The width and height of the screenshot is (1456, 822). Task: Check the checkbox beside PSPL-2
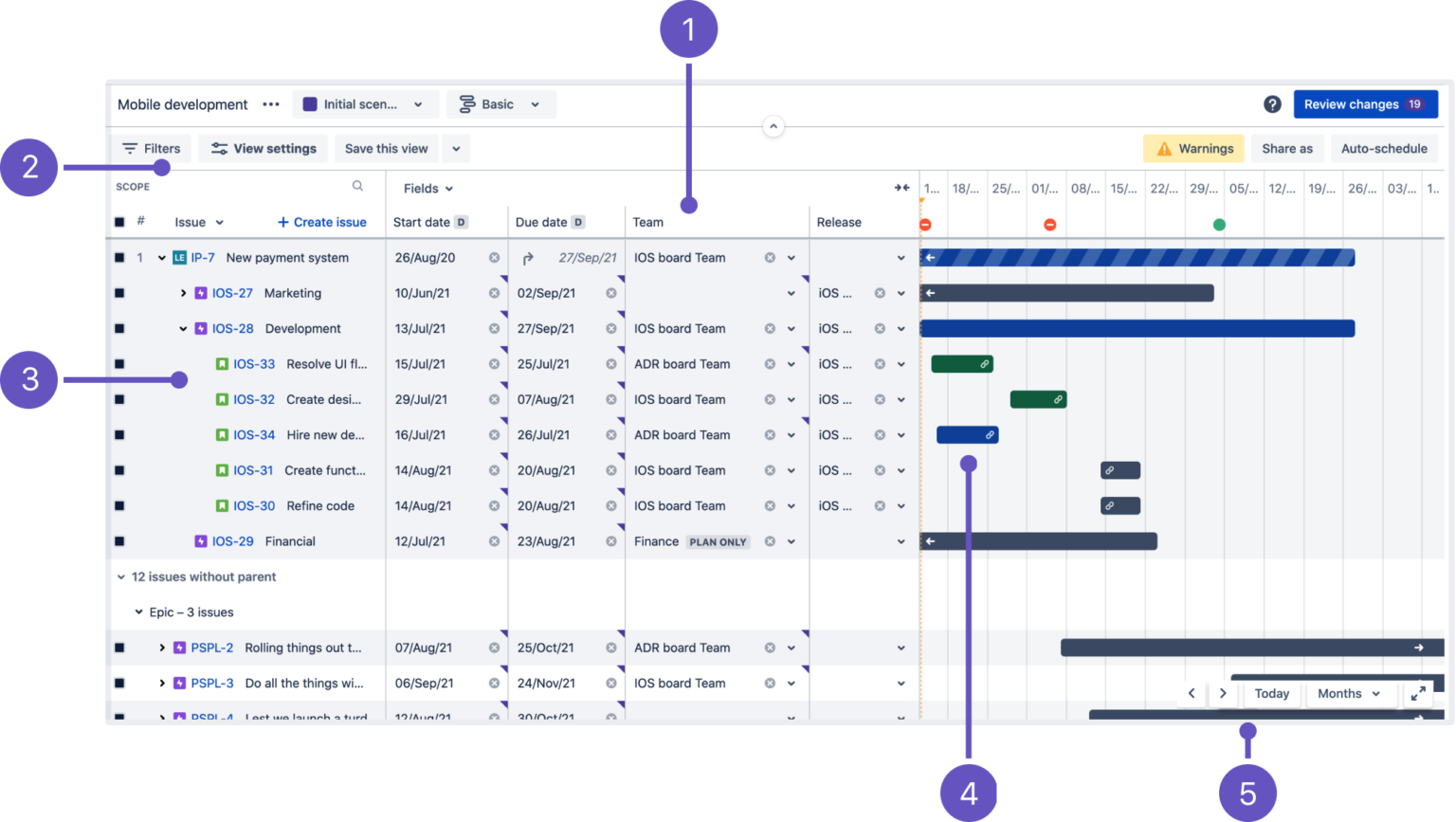pyautogui.click(x=119, y=648)
